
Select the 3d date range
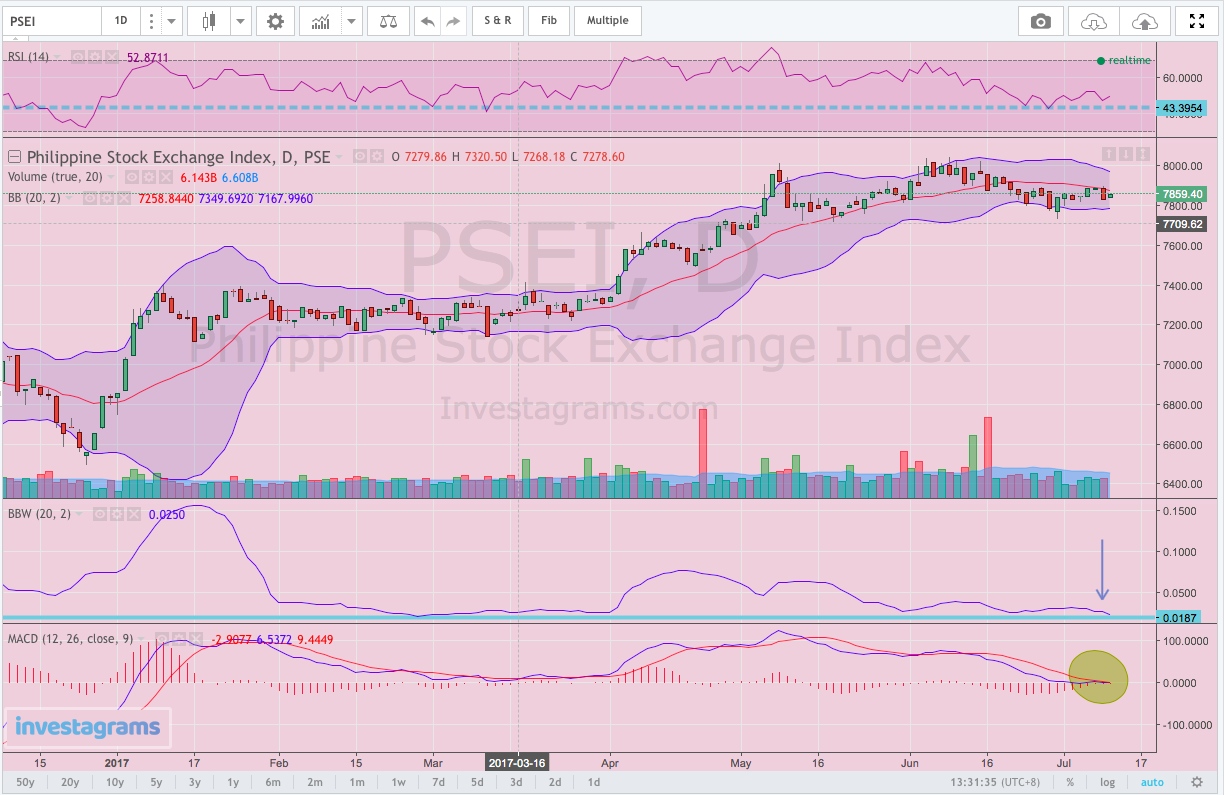[x=515, y=782]
